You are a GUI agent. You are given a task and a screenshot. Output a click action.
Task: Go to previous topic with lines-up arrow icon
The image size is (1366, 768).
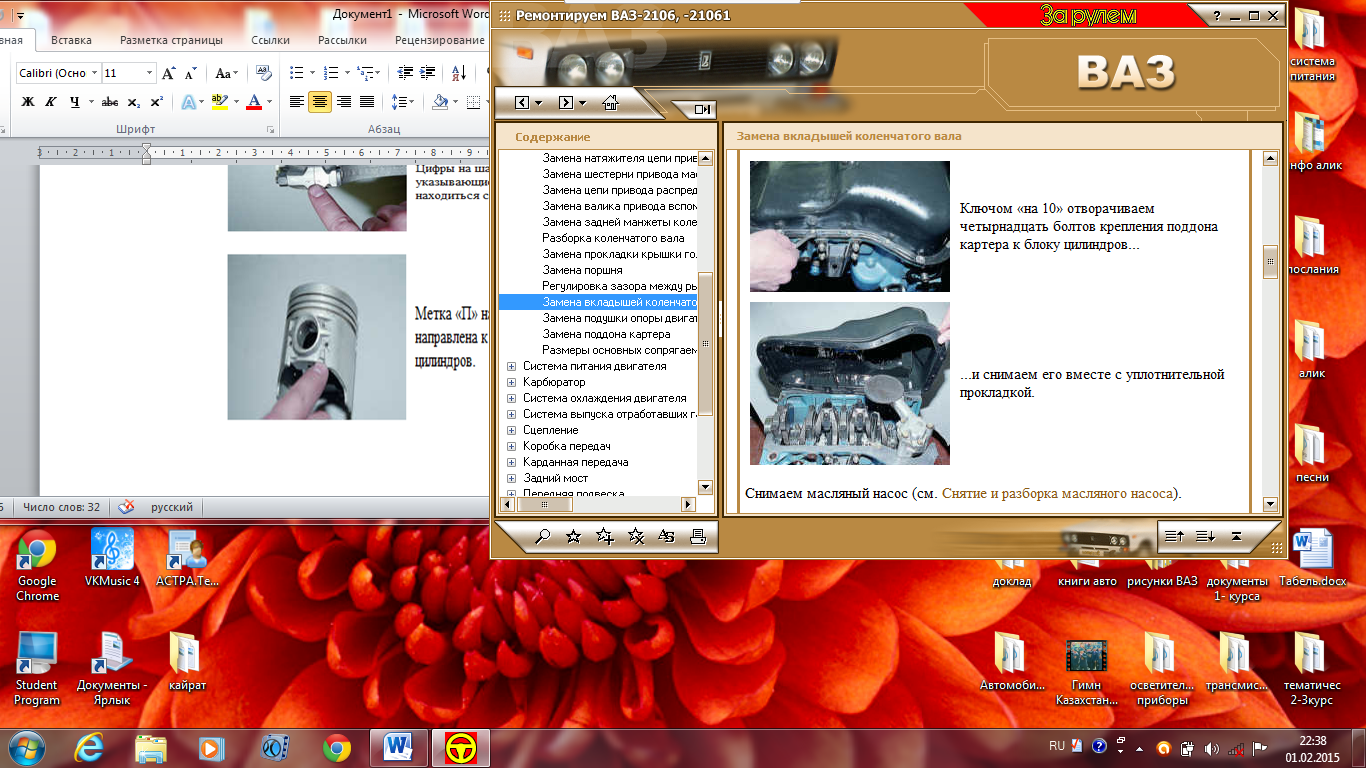1174,537
